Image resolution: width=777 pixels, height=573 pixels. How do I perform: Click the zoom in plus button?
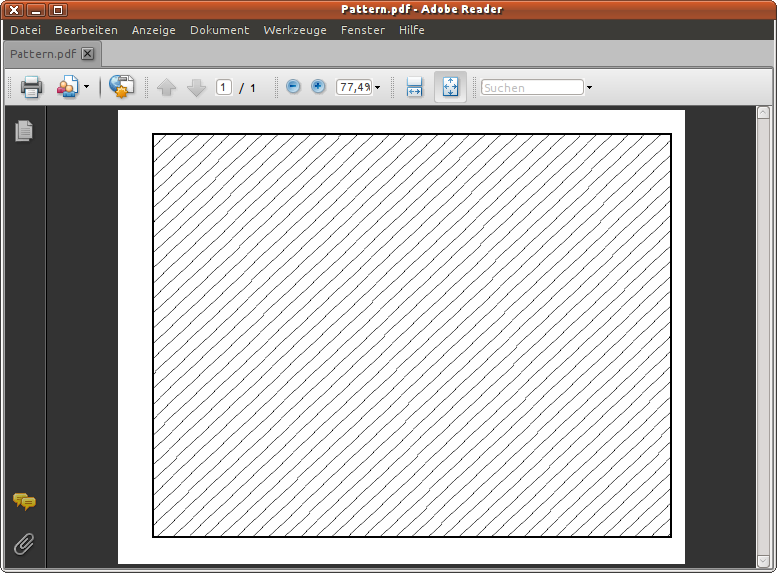point(318,87)
